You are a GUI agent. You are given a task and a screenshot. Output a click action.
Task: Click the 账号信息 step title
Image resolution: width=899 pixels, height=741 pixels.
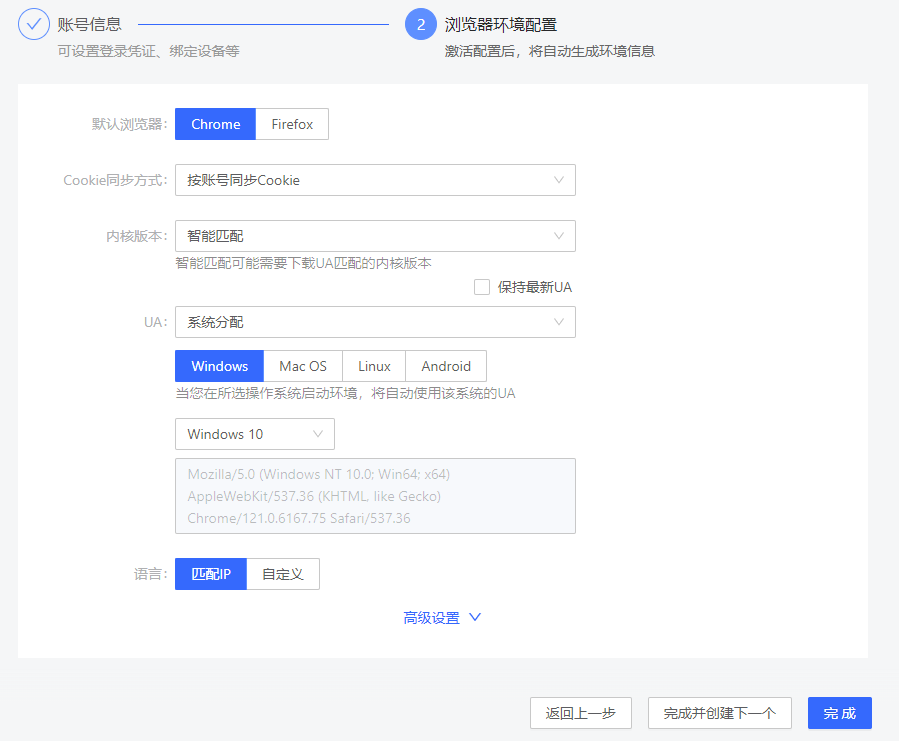[89, 24]
